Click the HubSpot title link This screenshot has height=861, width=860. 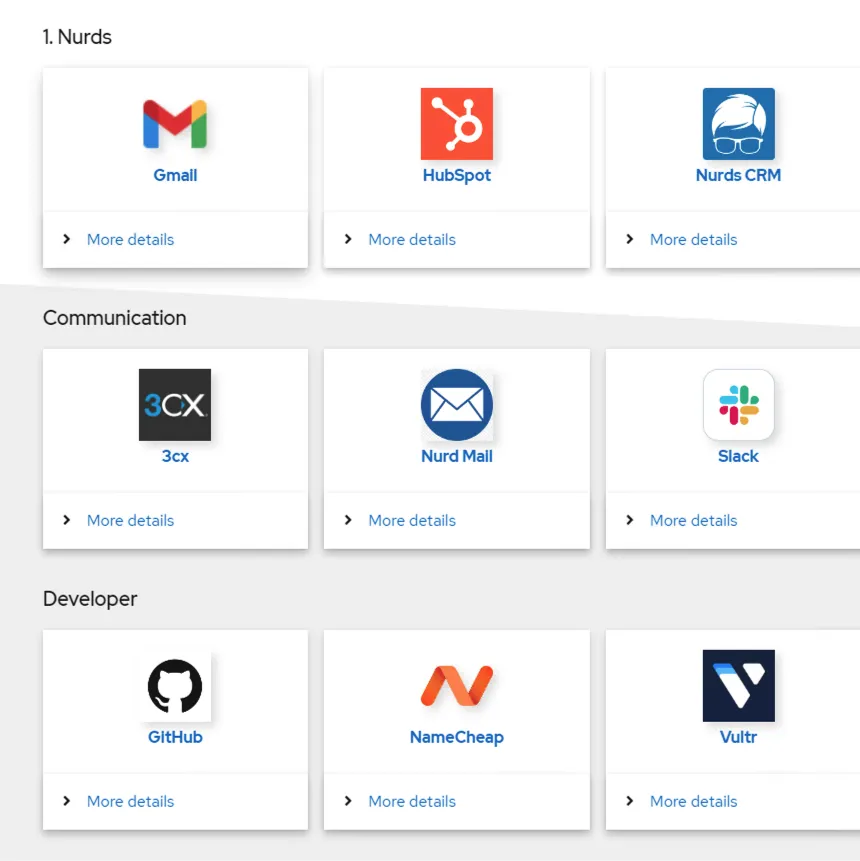(x=456, y=175)
